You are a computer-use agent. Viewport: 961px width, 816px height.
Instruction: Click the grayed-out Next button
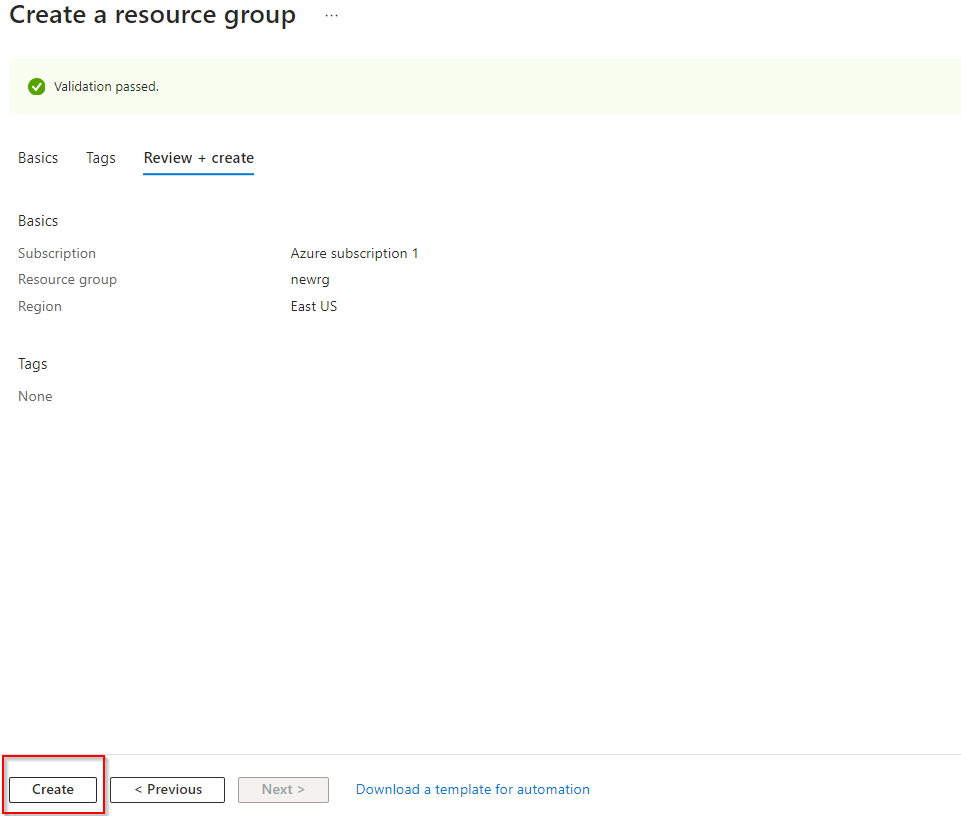coord(283,789)
